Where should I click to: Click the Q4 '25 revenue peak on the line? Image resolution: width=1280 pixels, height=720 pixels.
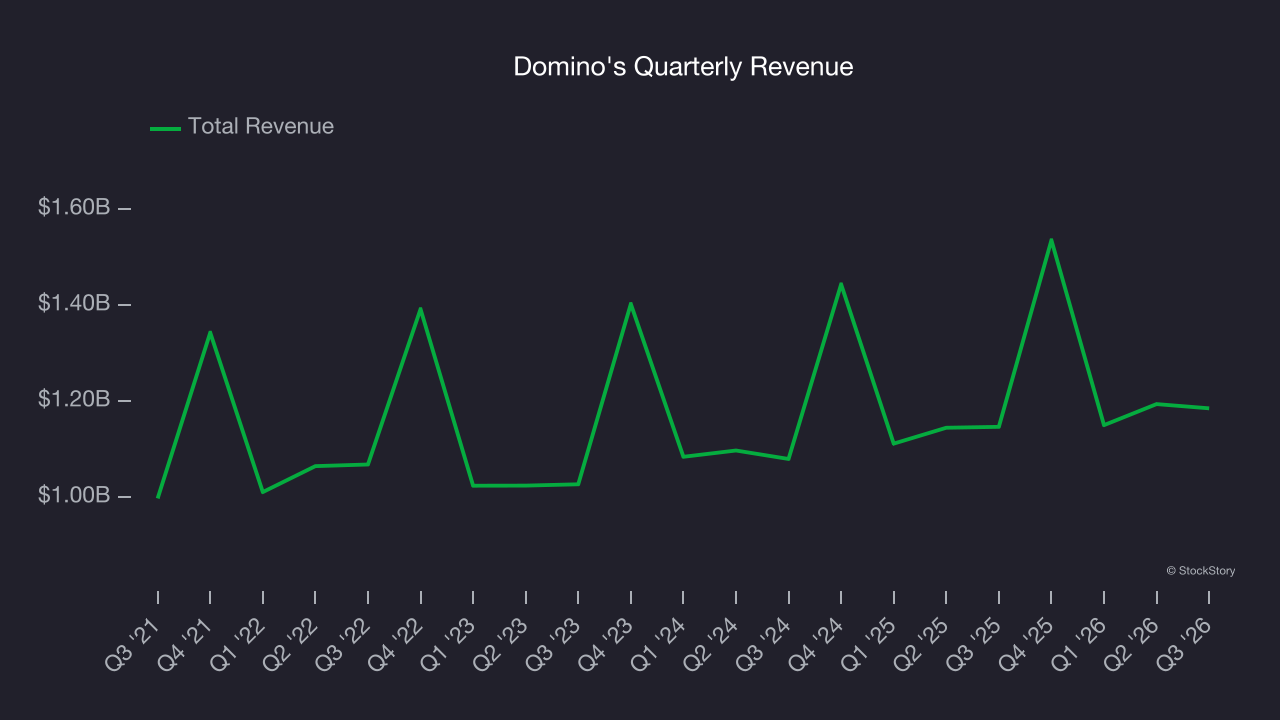click(1051, 240)
